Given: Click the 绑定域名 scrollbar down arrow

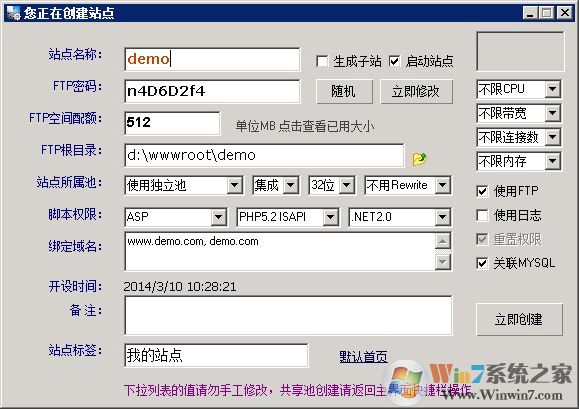Looking at the screenshot, I should [443, 262].
